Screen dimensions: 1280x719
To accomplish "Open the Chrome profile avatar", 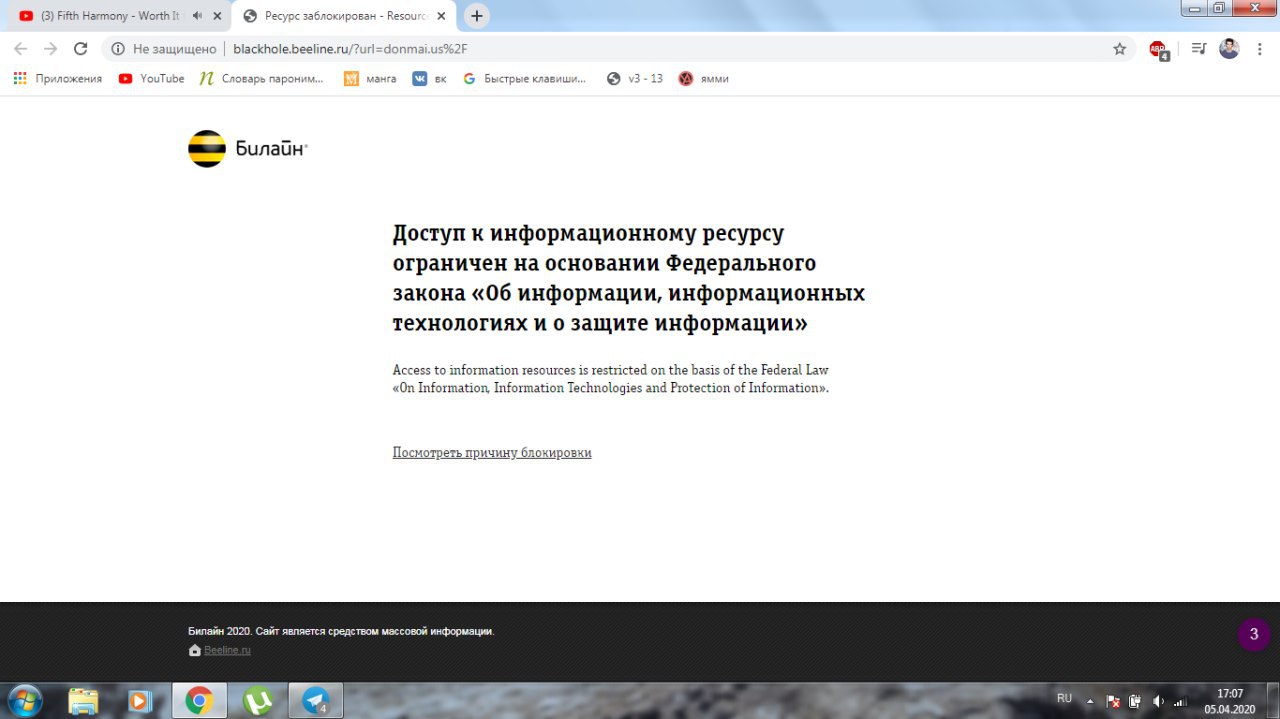I will pos(1229,48).
